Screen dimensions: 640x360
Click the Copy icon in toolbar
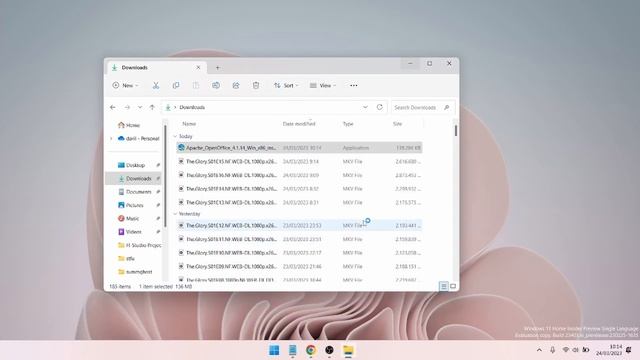[176, 85]
